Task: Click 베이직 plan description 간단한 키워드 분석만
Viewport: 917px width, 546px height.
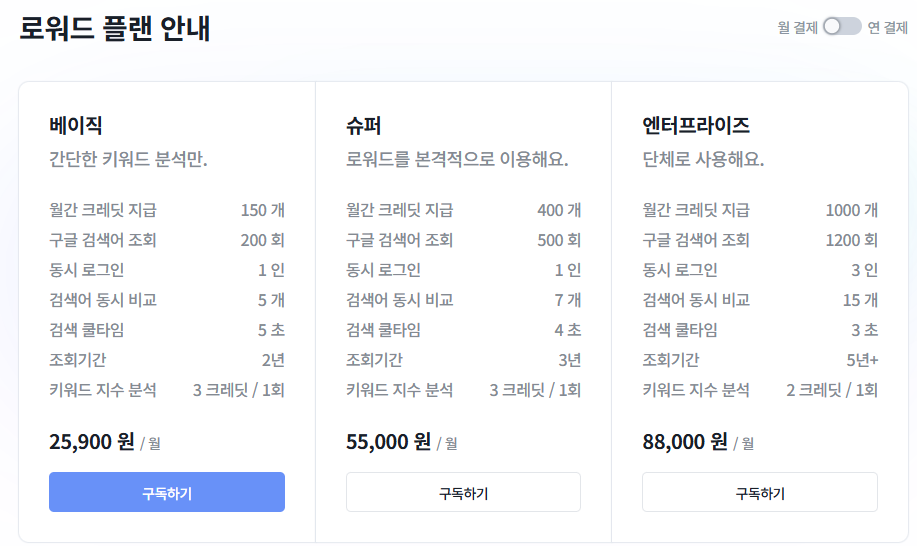Action: 128,159
